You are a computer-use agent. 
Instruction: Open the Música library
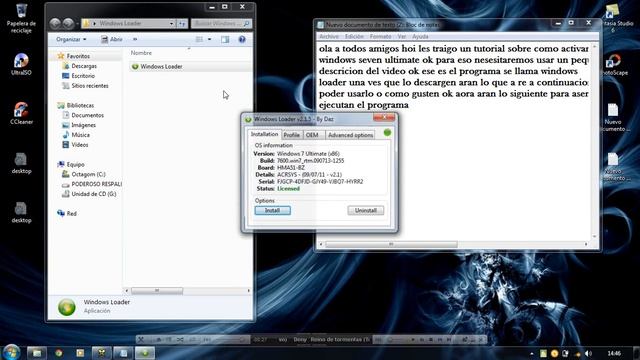[80, 135]
